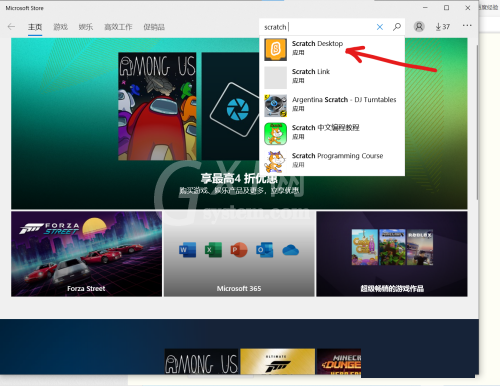Click the Word icon in Microsoft 365 tile
This screenshot has width=500, height=386.
(187, 250)
